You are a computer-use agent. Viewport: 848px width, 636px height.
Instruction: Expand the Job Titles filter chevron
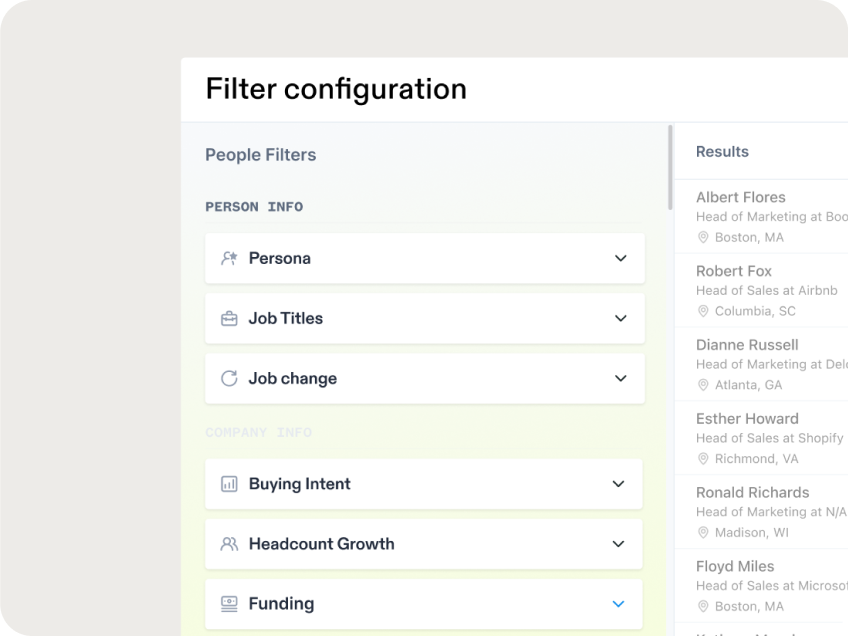620,318
